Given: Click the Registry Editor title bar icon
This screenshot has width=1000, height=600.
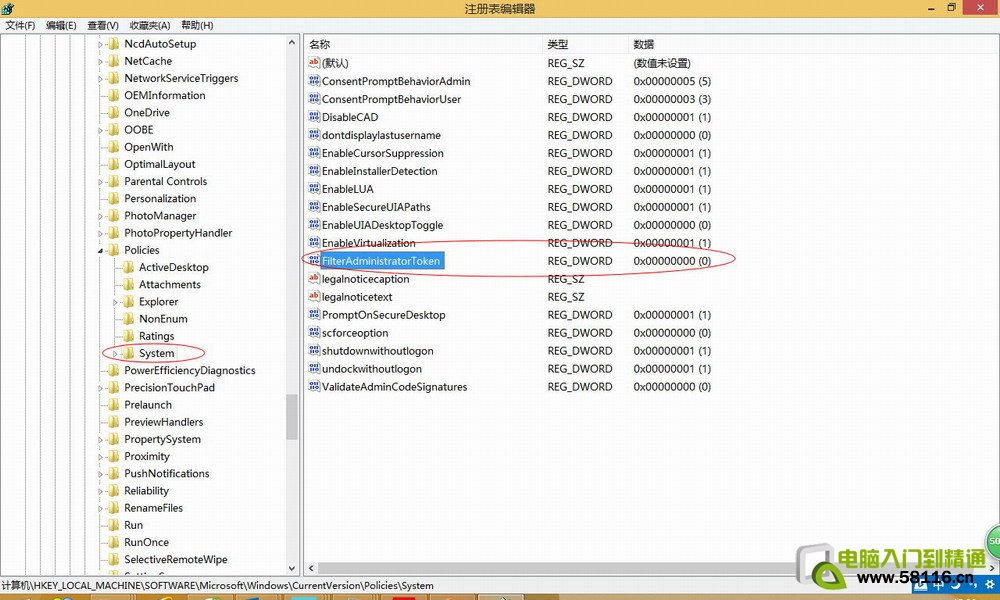Looking at the screenshot, I should point(8,8).
